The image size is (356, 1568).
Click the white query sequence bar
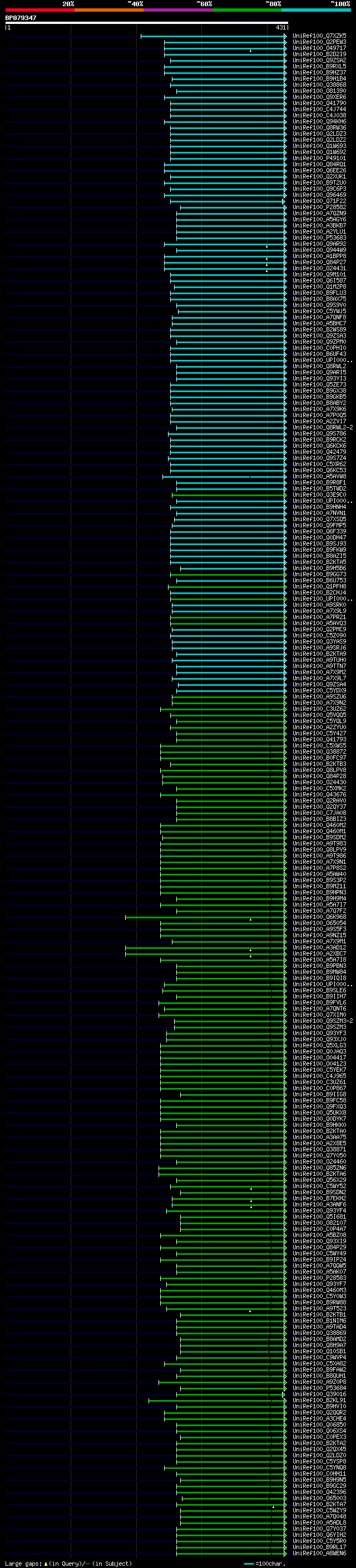[147, 22]
